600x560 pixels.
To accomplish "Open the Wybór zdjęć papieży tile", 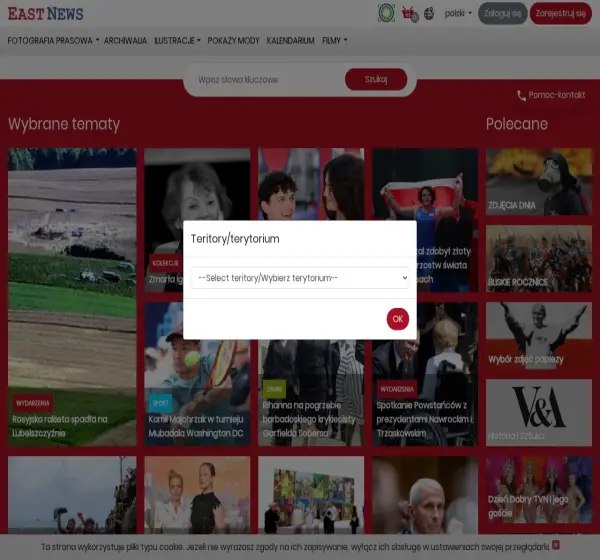I will 539,336.
